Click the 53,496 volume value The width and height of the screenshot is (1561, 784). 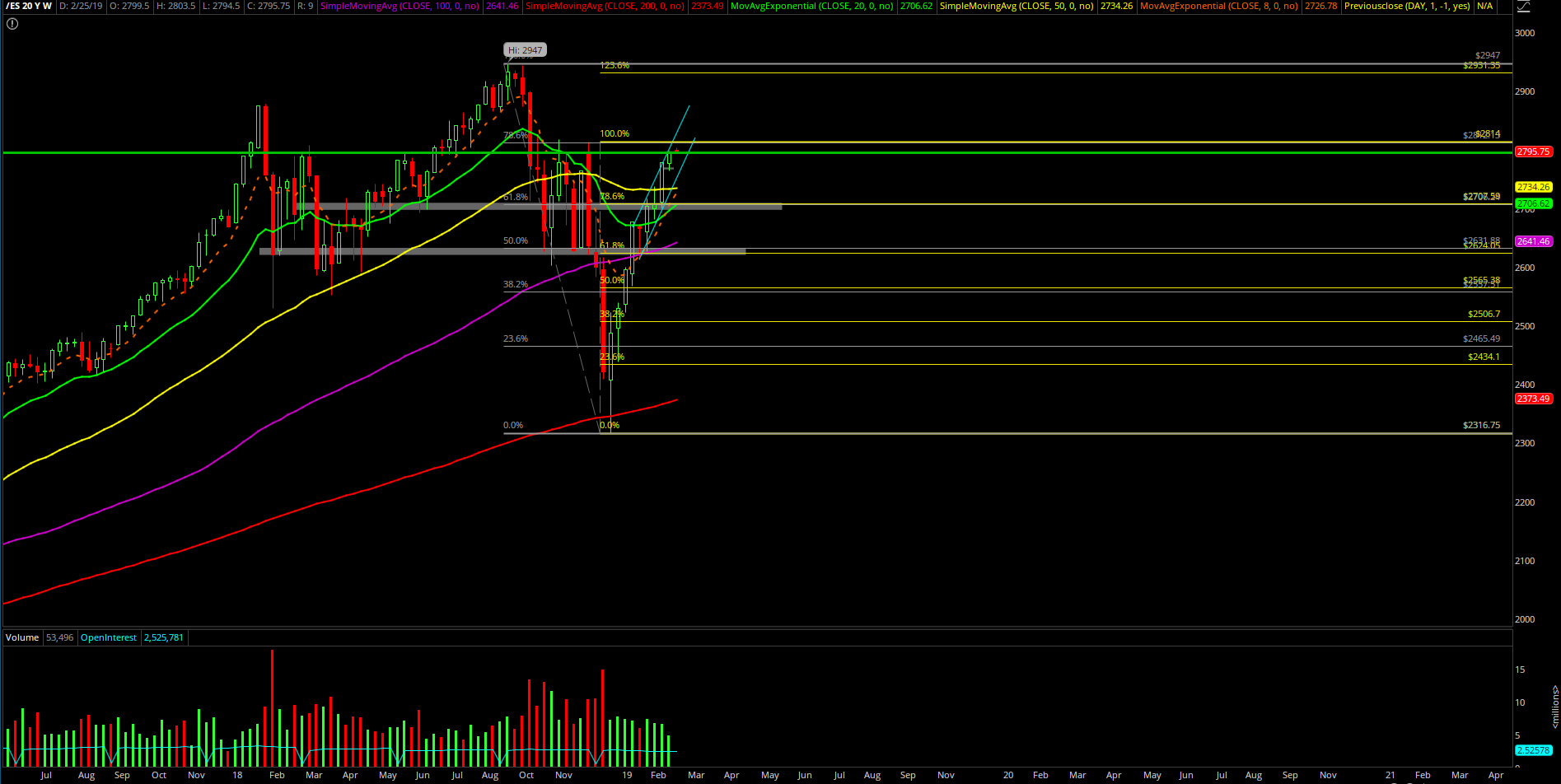pos(59,637)
